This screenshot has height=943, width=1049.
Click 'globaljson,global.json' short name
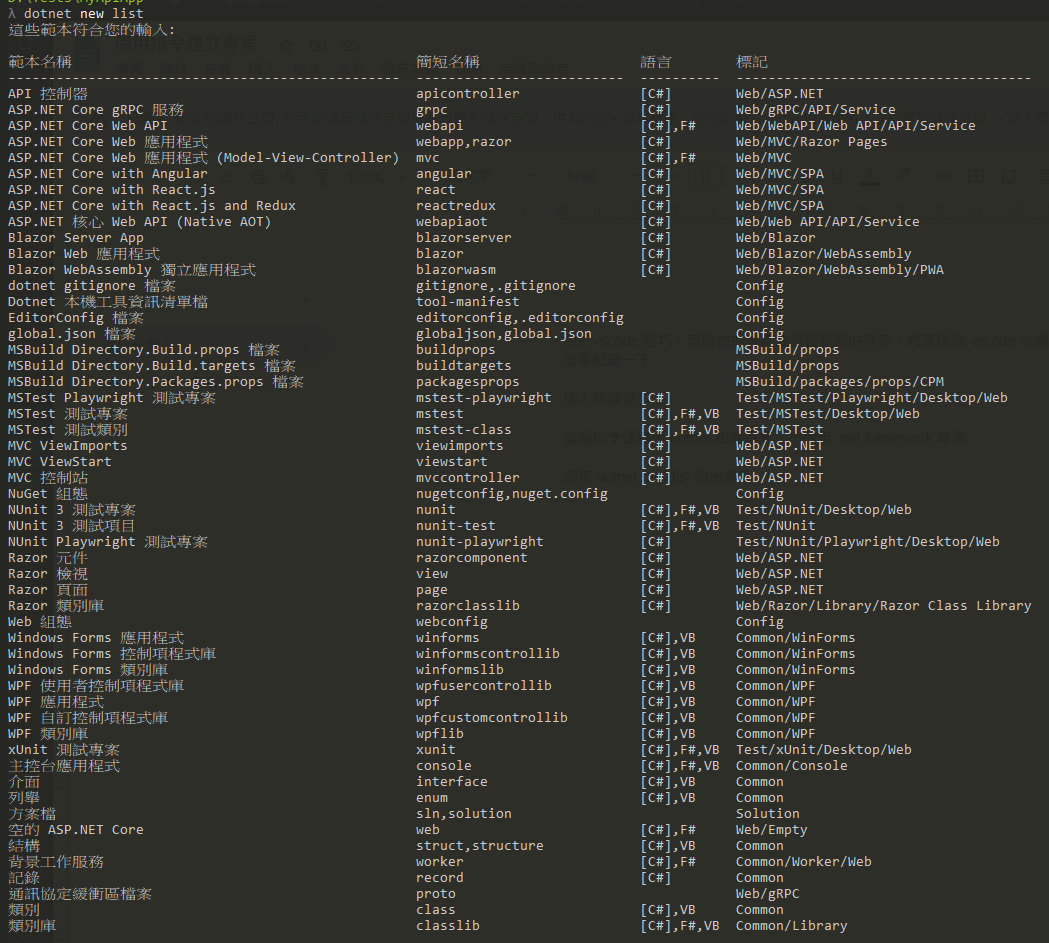504,334
